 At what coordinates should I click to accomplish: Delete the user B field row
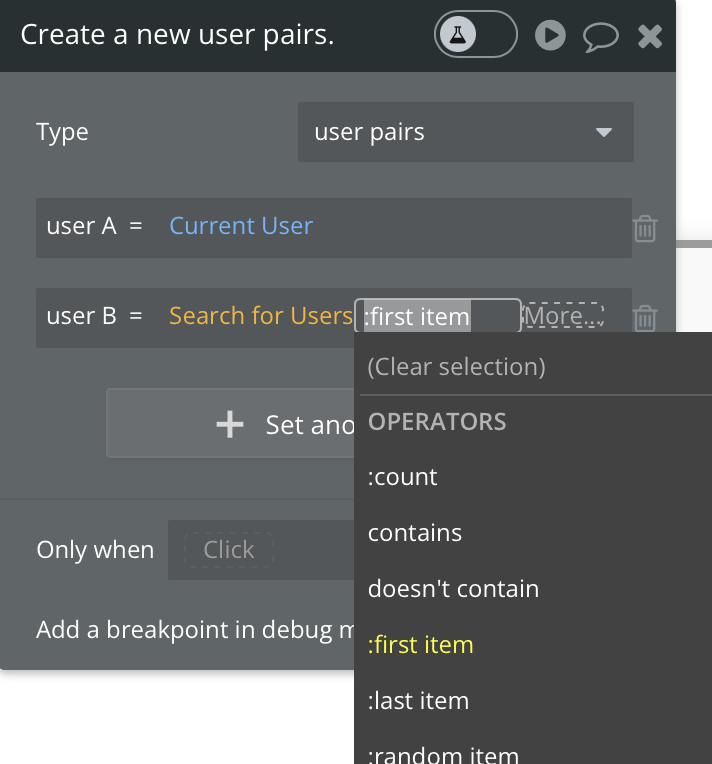click(645, 319)
